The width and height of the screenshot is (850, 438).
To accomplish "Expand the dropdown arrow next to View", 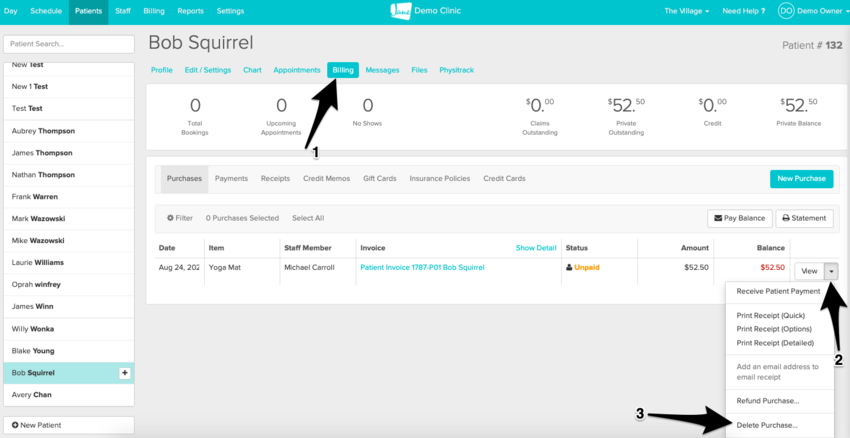I will tap(831, 270).
